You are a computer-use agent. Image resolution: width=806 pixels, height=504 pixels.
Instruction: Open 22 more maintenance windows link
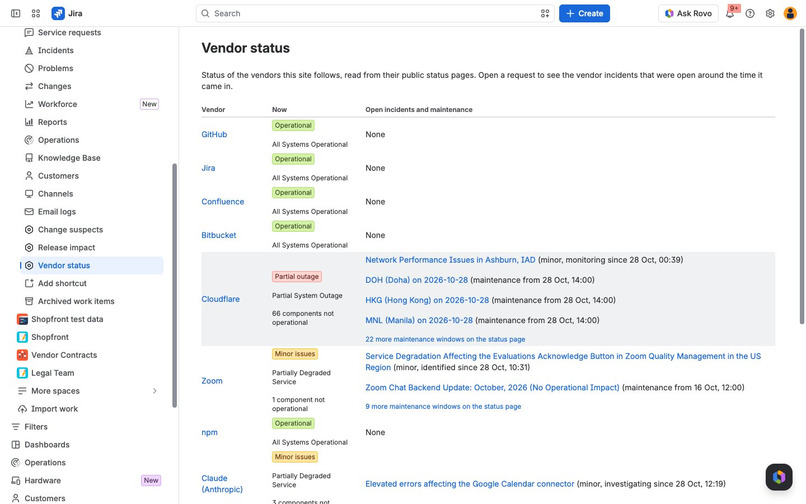point(445,339)
